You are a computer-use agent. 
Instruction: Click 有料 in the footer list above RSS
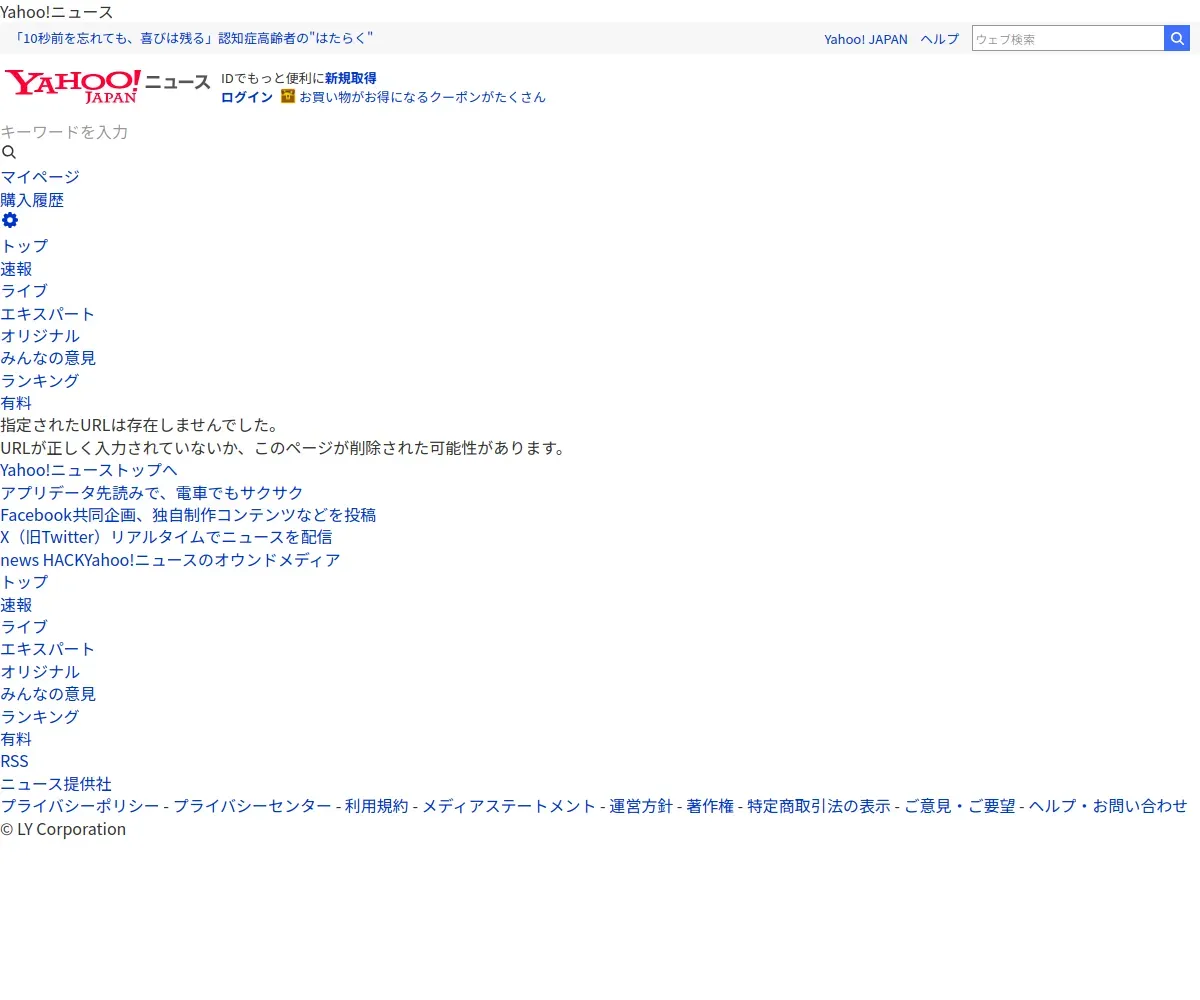[x=16, y=739]
